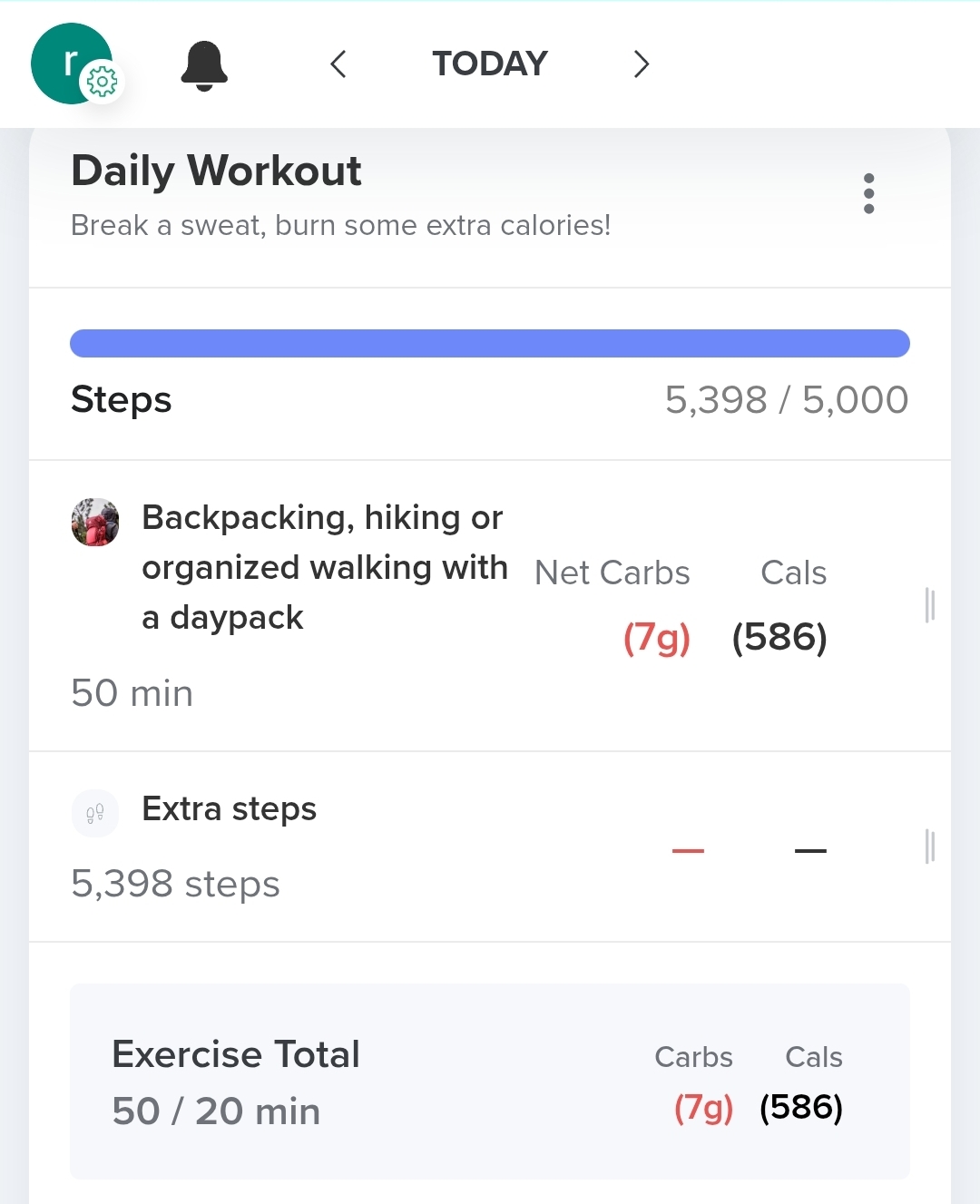Grab the drag handle on Extra steps row
Viewport: 980px width, 1204px height.
[x=929, y=847]
